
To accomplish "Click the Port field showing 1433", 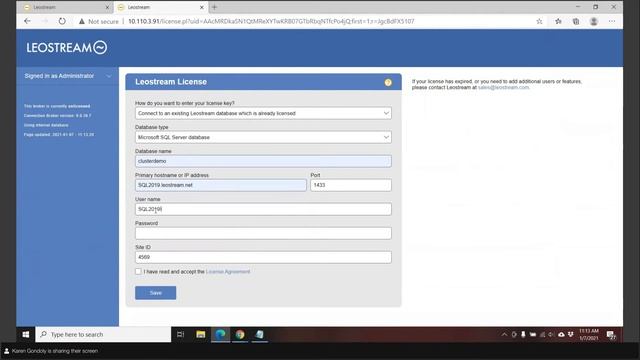I will (351, 185).
